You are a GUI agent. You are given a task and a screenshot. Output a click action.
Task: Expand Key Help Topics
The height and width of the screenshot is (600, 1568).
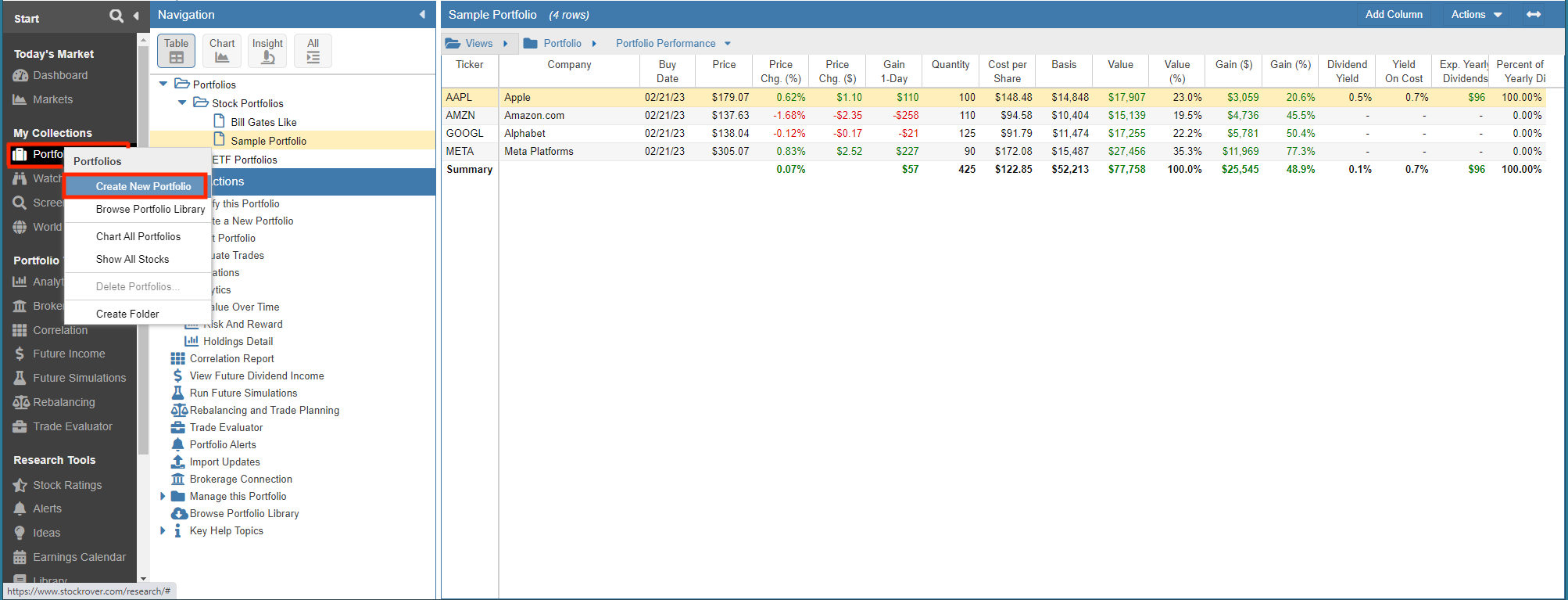click(x=163, y=530)
